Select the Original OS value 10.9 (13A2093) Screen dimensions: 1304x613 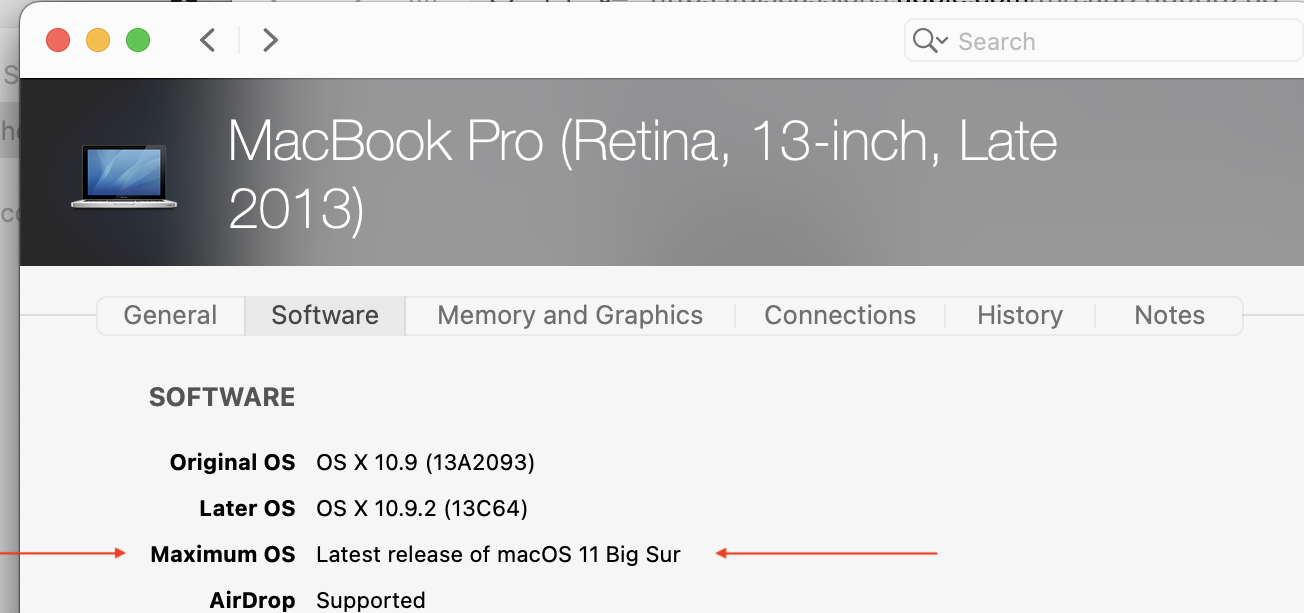tap(425, 463)
